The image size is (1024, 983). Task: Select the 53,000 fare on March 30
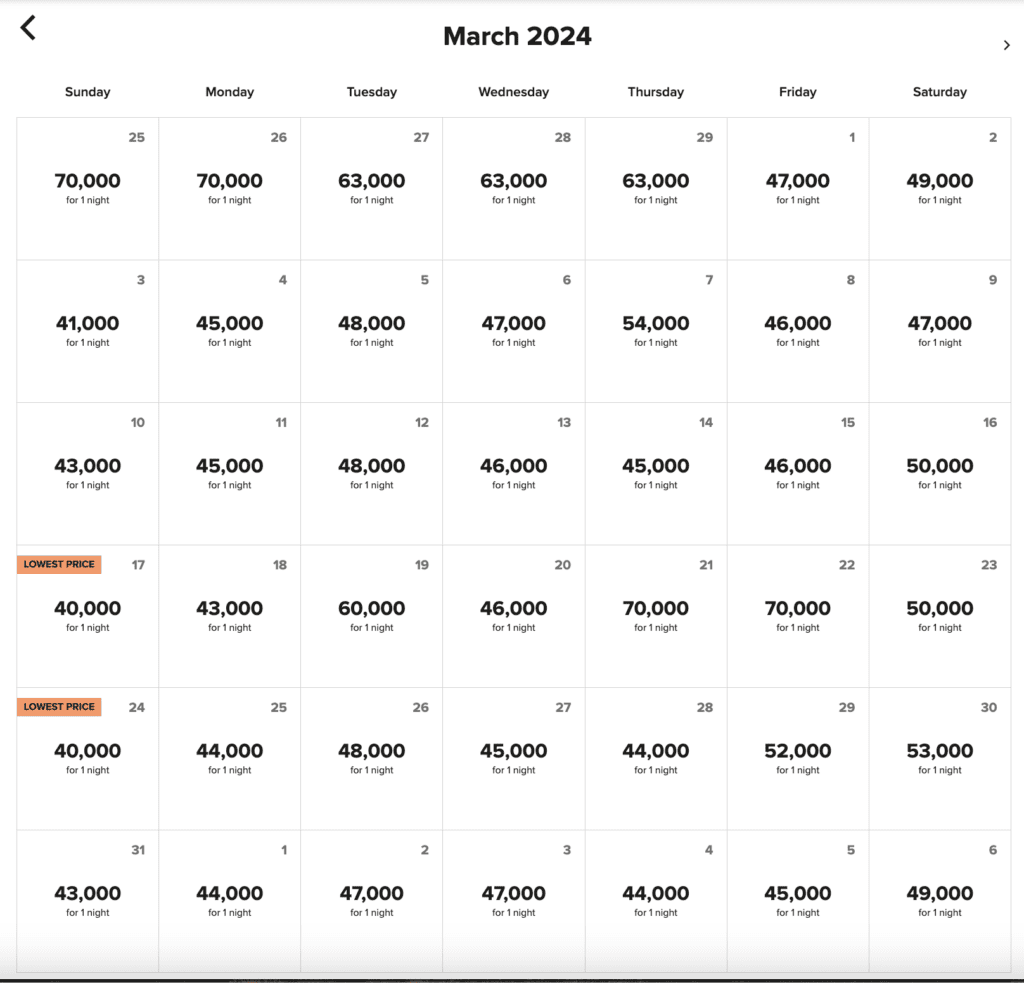point(939,751)
